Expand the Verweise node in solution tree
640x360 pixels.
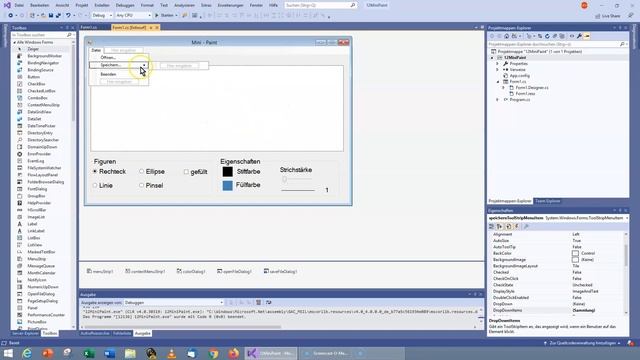tap(497, 70)
